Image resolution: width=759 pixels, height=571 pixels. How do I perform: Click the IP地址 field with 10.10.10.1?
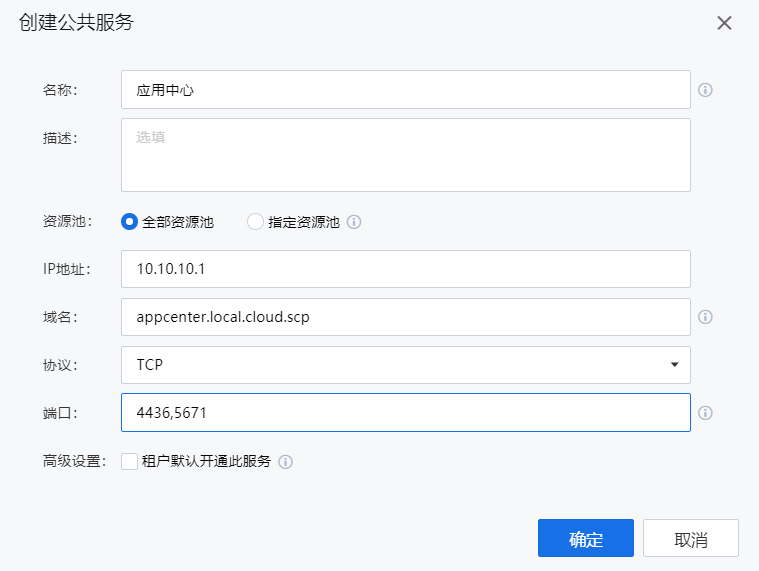click(405, 269)
